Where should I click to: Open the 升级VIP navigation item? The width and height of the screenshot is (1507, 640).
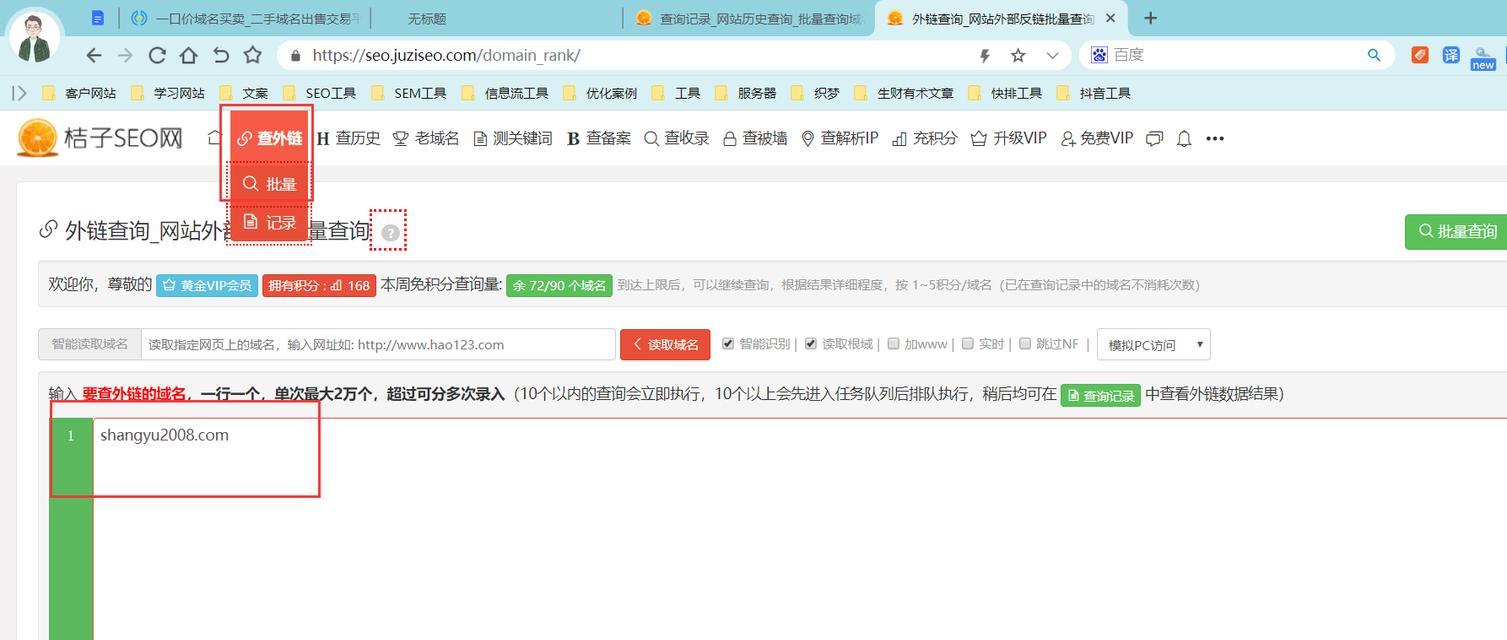click(x=1008, y=138)
